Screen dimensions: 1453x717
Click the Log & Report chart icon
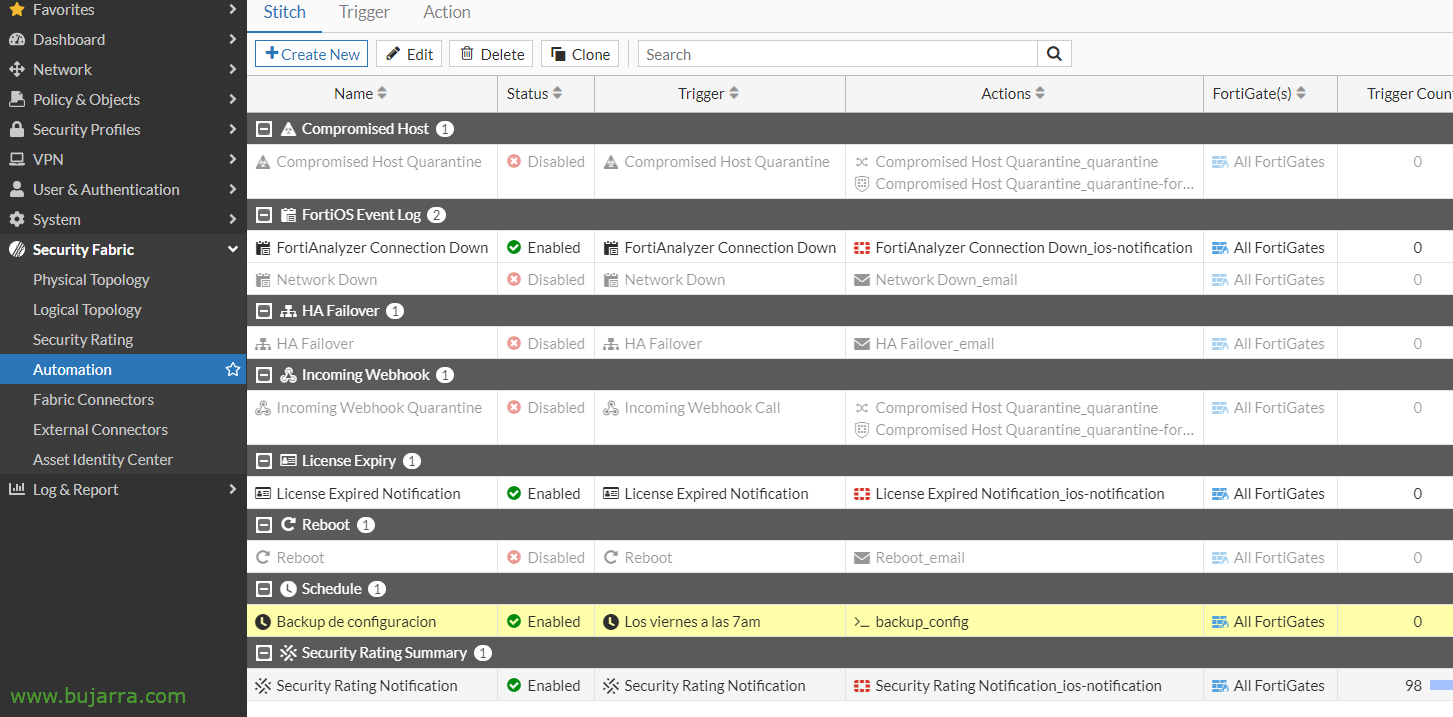16,489
